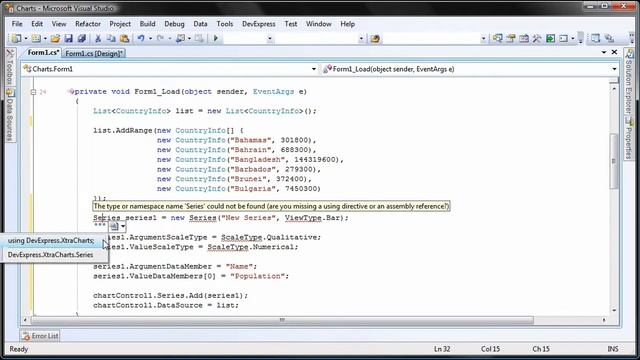Open the Help menu
This screenshot has width=640, height=360.
point(347,24)
